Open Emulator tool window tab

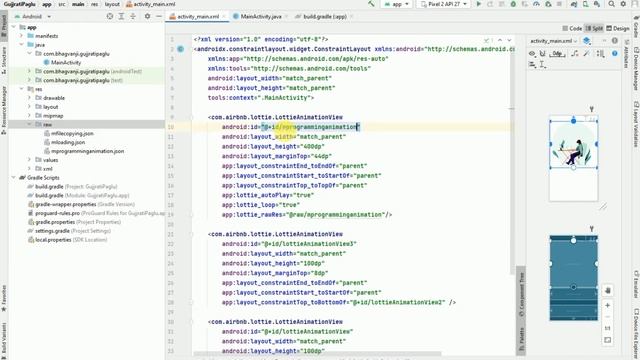tap(636, 284)
